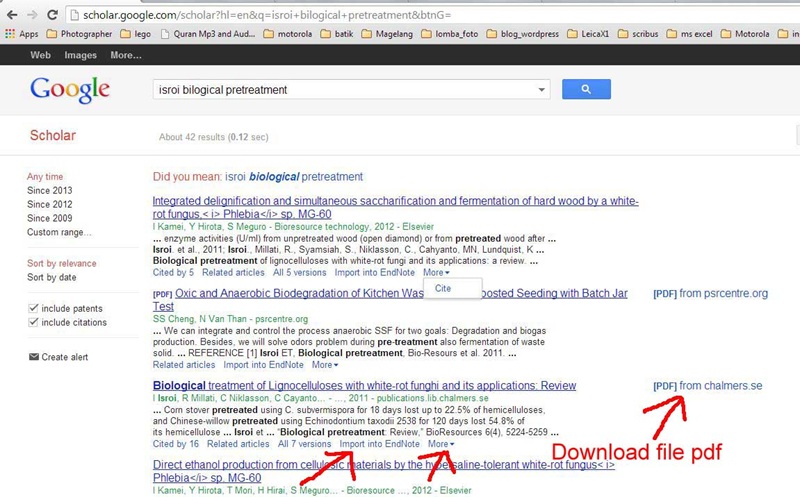
Task: Reload the page with the refresh icon
Action: 52,15
